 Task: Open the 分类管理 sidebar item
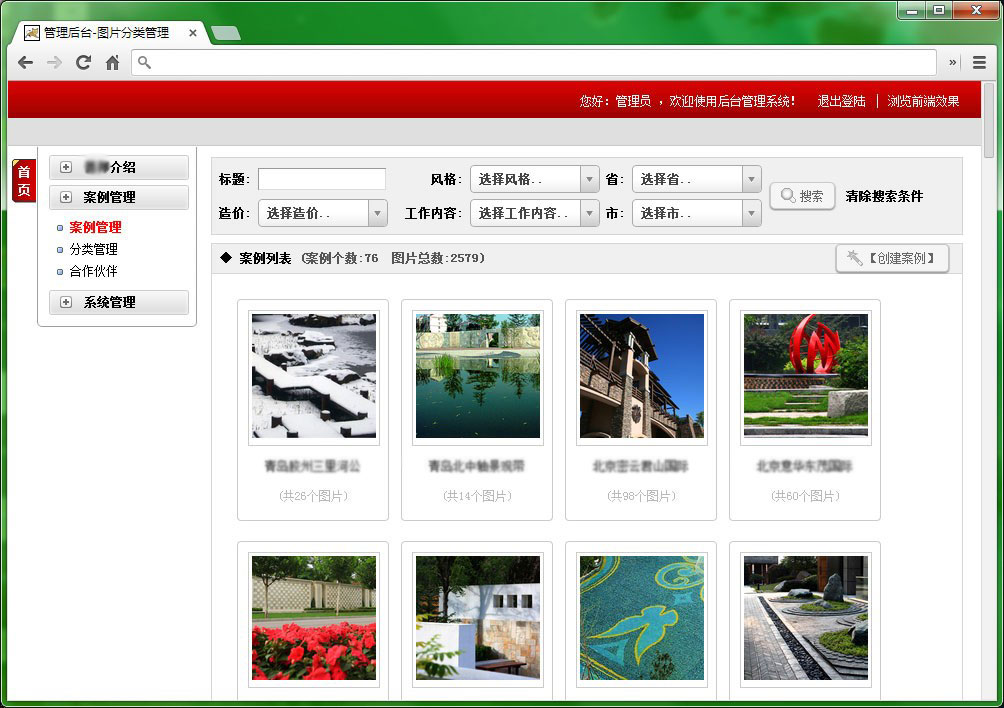tap(93, 249)
